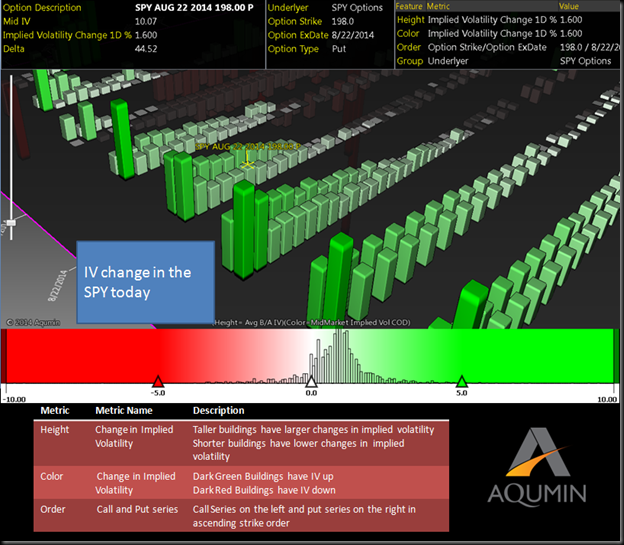Click the Option Type value Put

pos(339,49)
